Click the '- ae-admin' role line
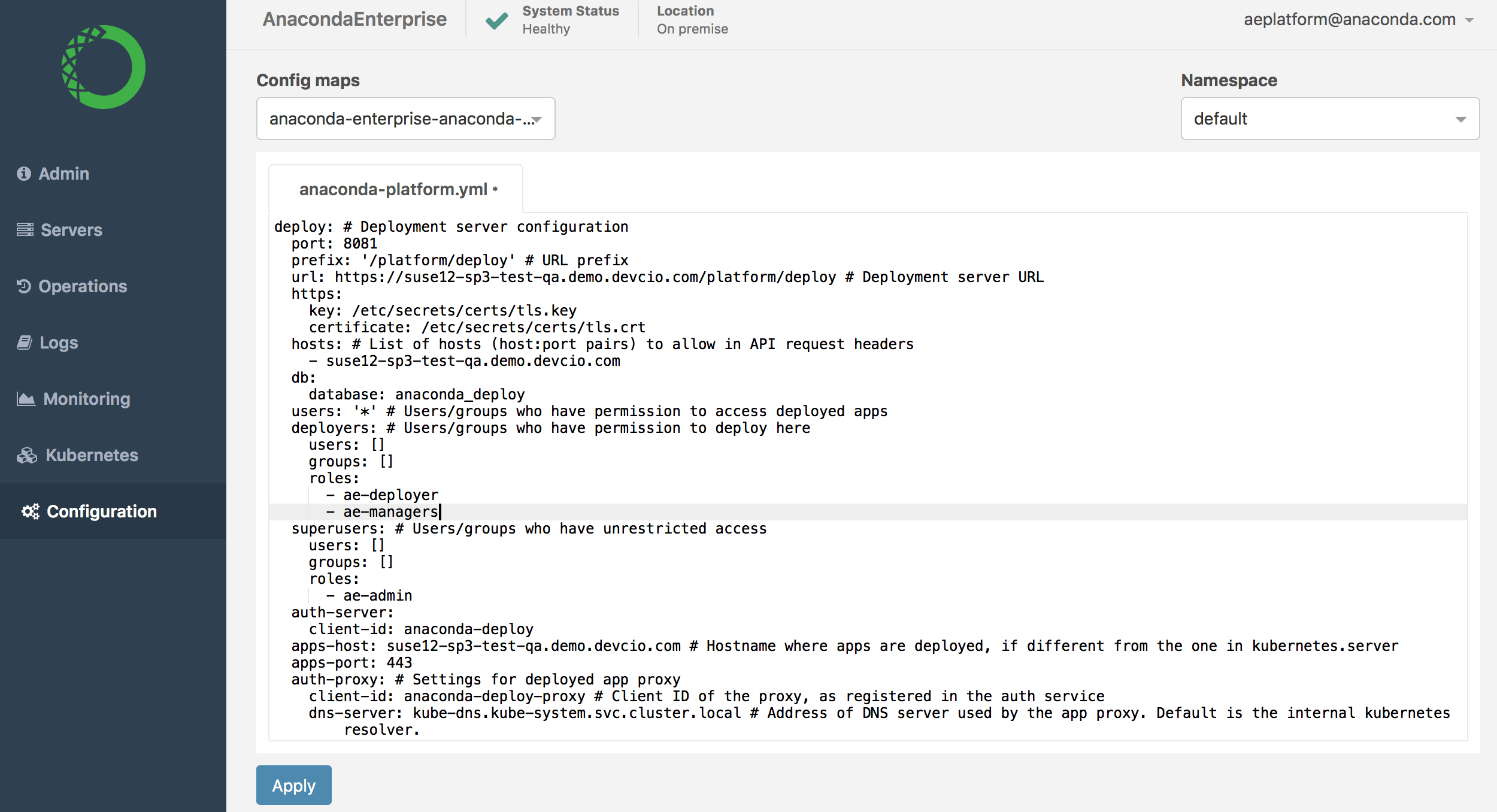This screenshot has width=1497, height=812. [x=369, y=596]
